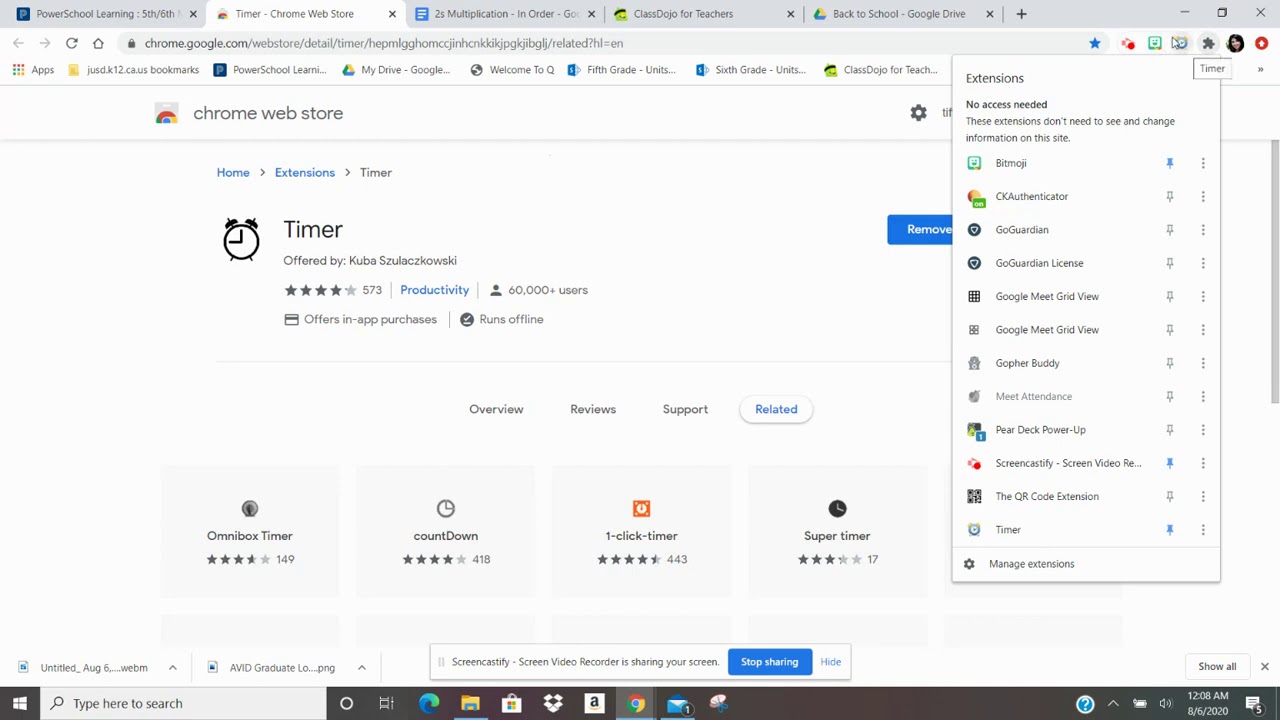1280x720 pixels.
Task: Open more options for Meet Attendance
Action: (1203, 397)
